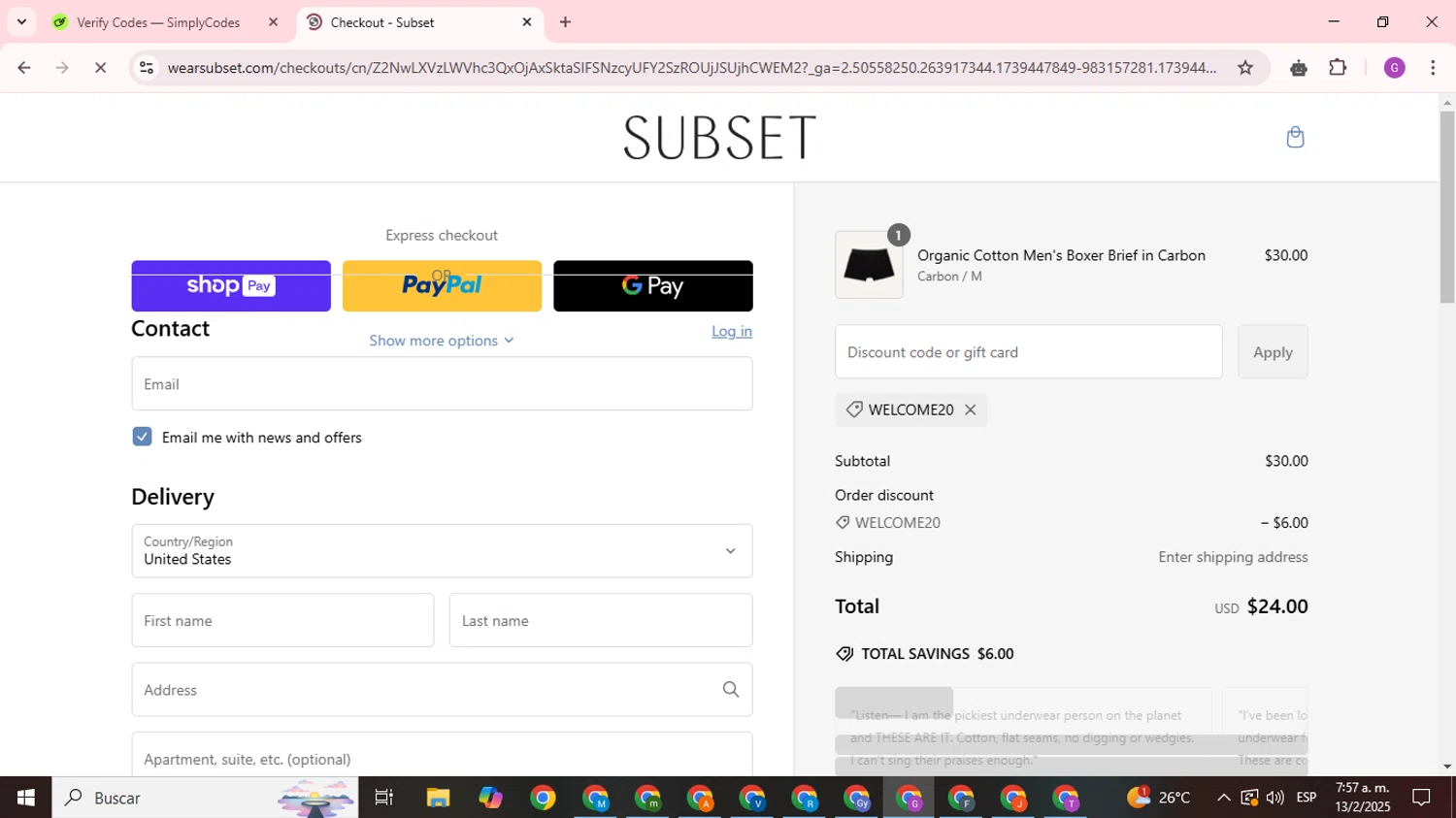
Task: Show hidden system tray icons
Action: tap(1223, 798)
